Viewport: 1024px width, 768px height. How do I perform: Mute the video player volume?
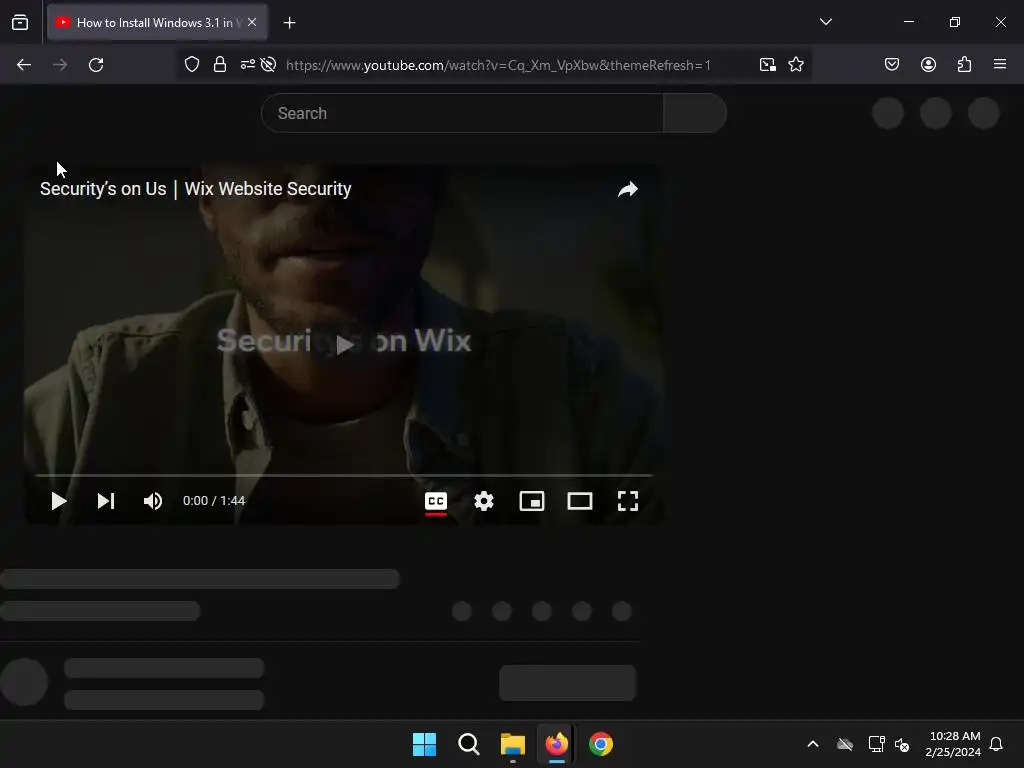coord(153,501)
